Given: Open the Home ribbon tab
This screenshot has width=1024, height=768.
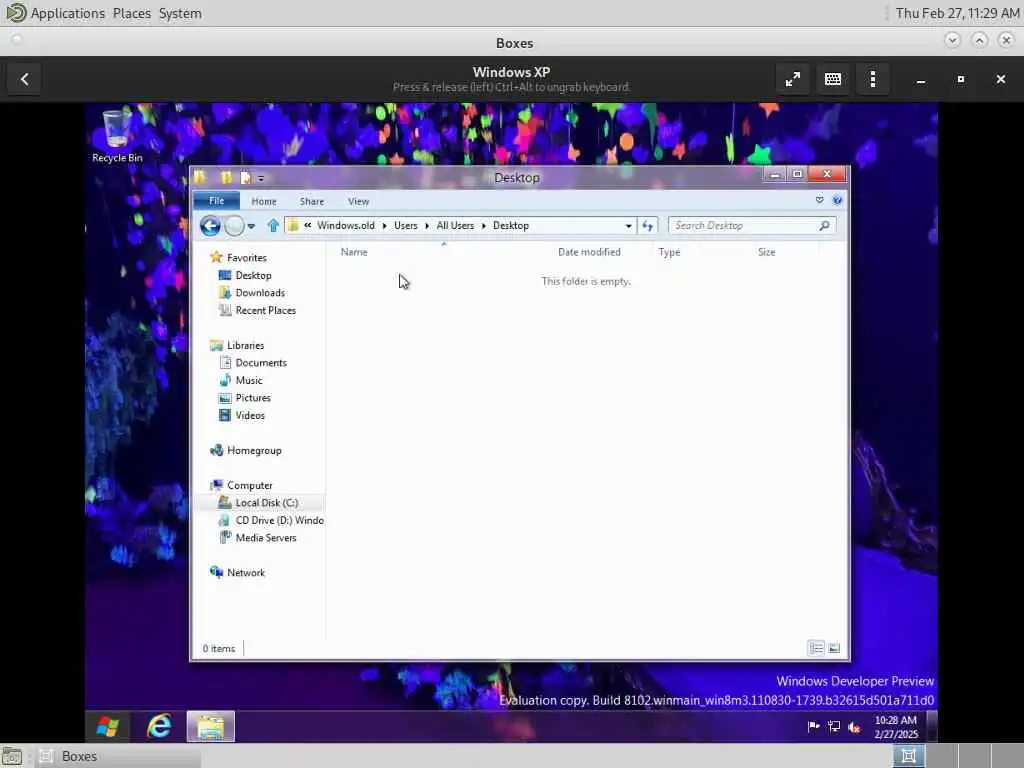Looking at the screenshot, I should 264,202.
